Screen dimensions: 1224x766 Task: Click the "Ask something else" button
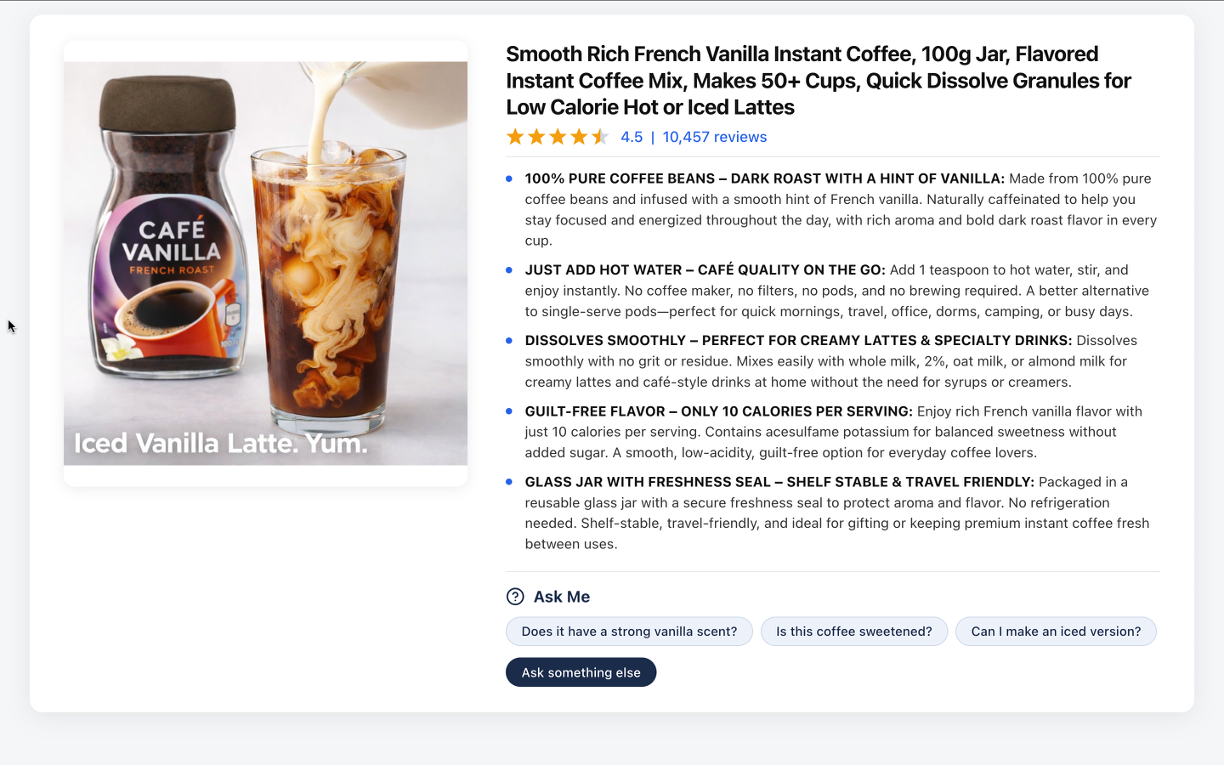[581, 672]
